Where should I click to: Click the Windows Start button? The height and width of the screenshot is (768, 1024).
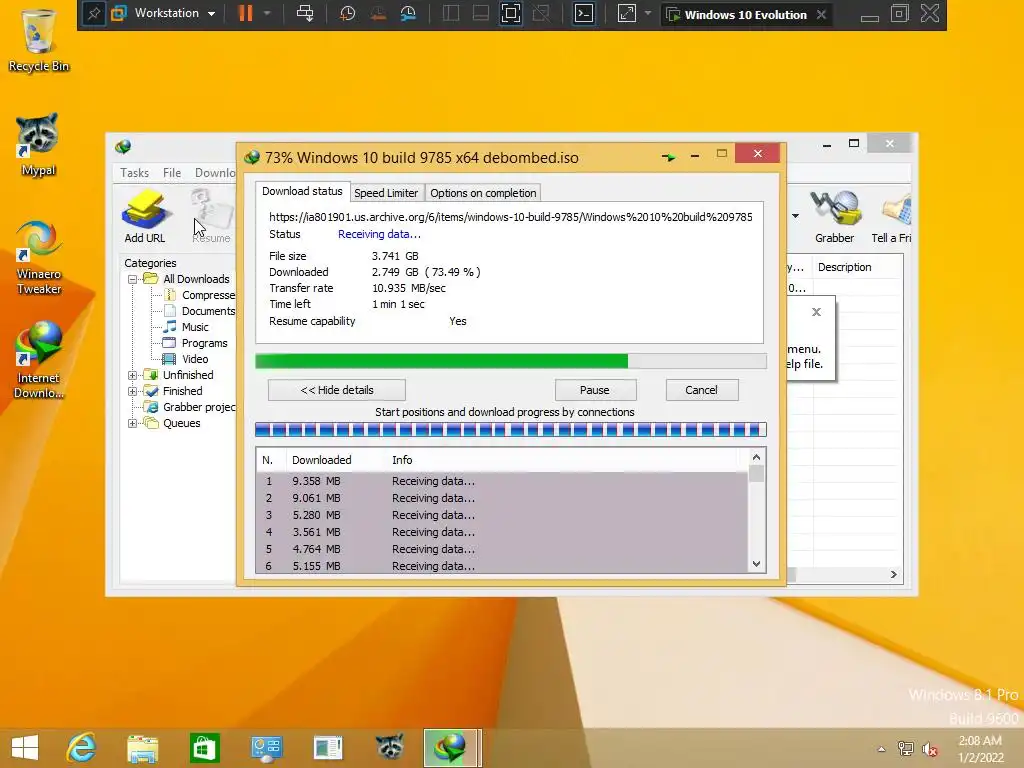25,748
